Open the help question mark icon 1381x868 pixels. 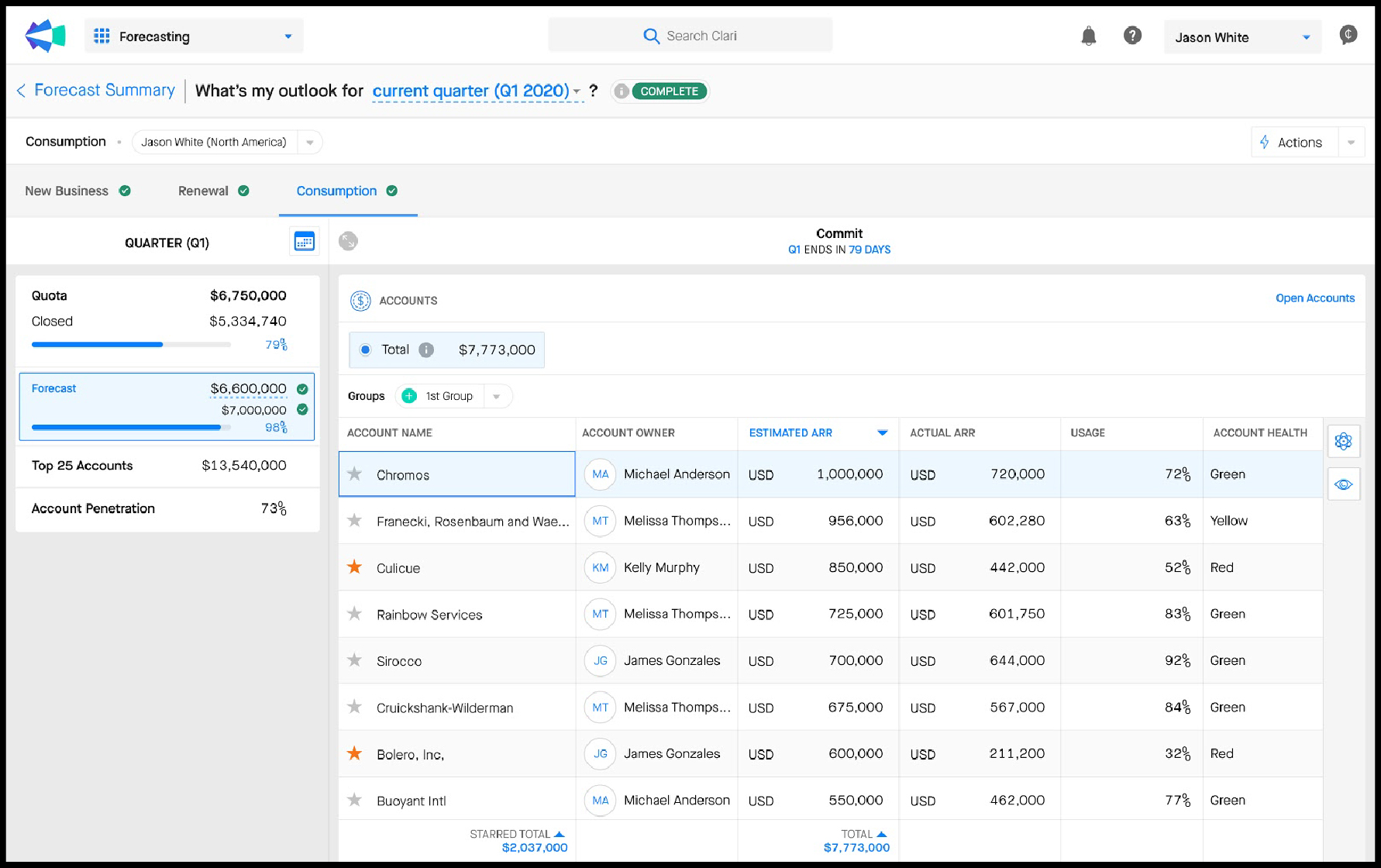(x=1132, y=36)
